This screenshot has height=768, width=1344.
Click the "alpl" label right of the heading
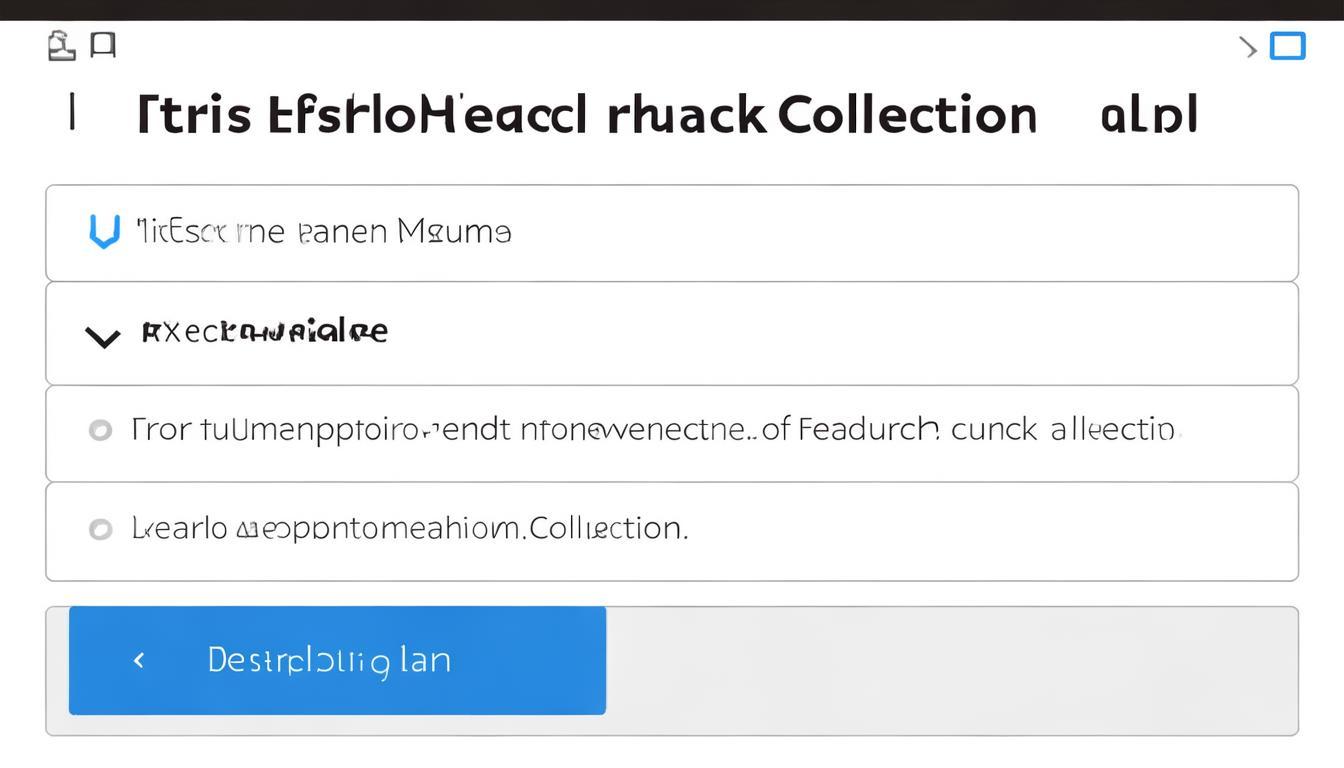point(1148,116)
